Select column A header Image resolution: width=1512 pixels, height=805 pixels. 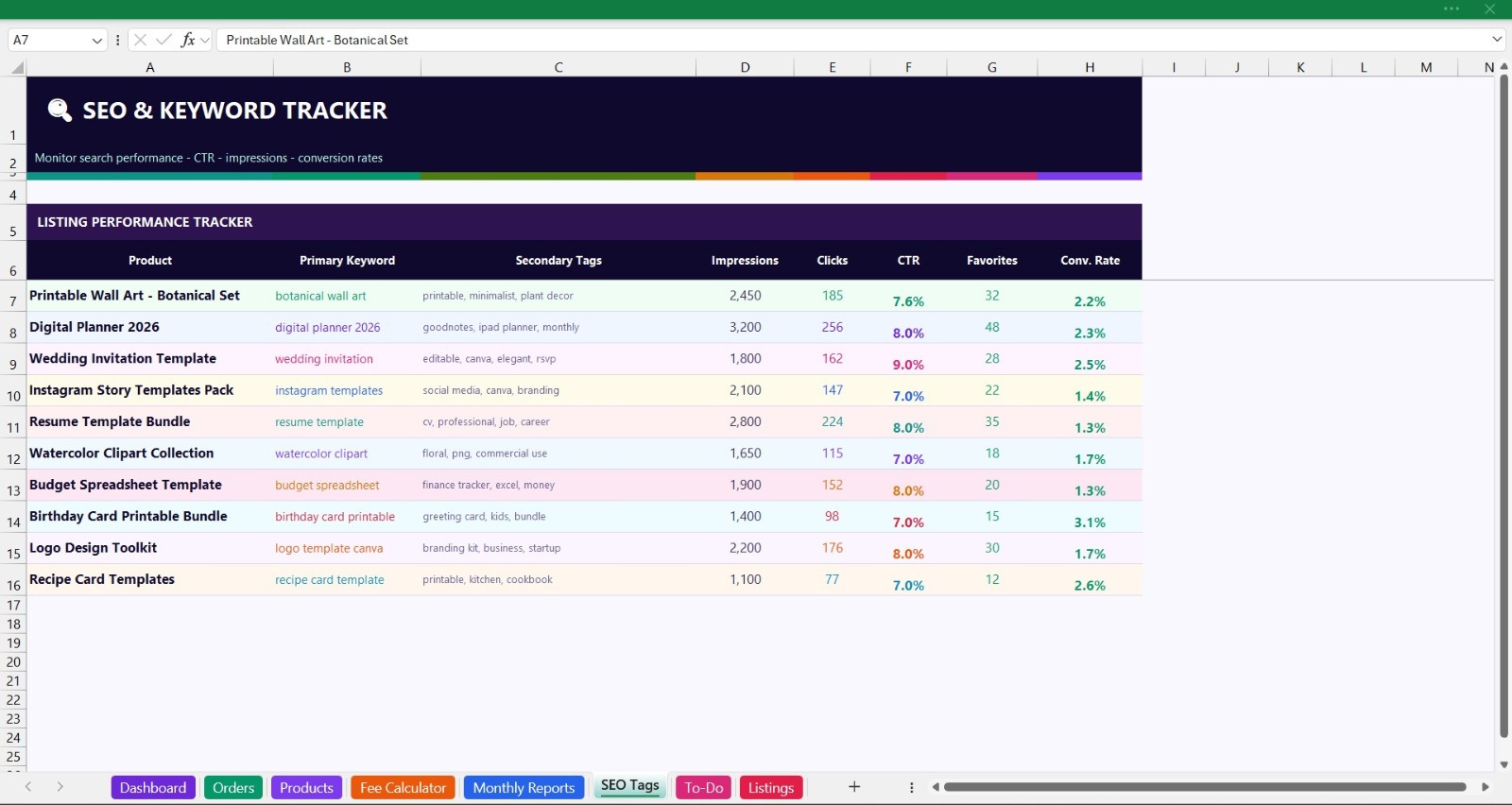tap(150, 67)
